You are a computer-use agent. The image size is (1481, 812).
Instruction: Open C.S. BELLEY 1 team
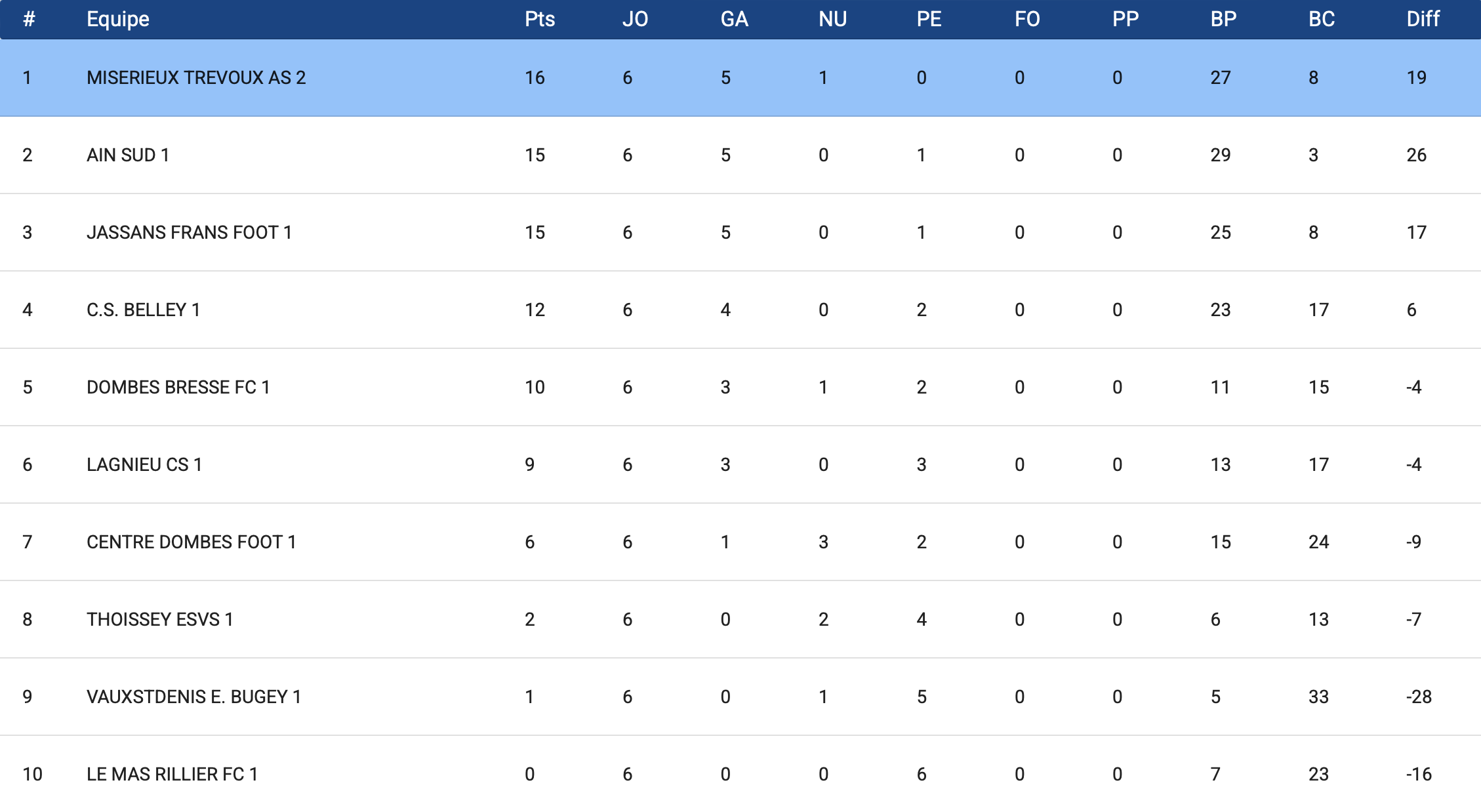click(143, 310)
